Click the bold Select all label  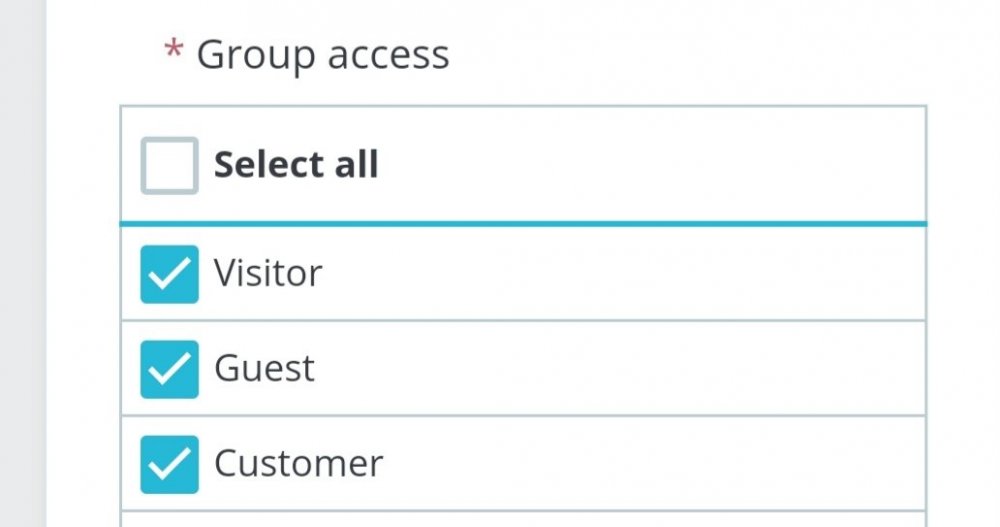(296, 165)
